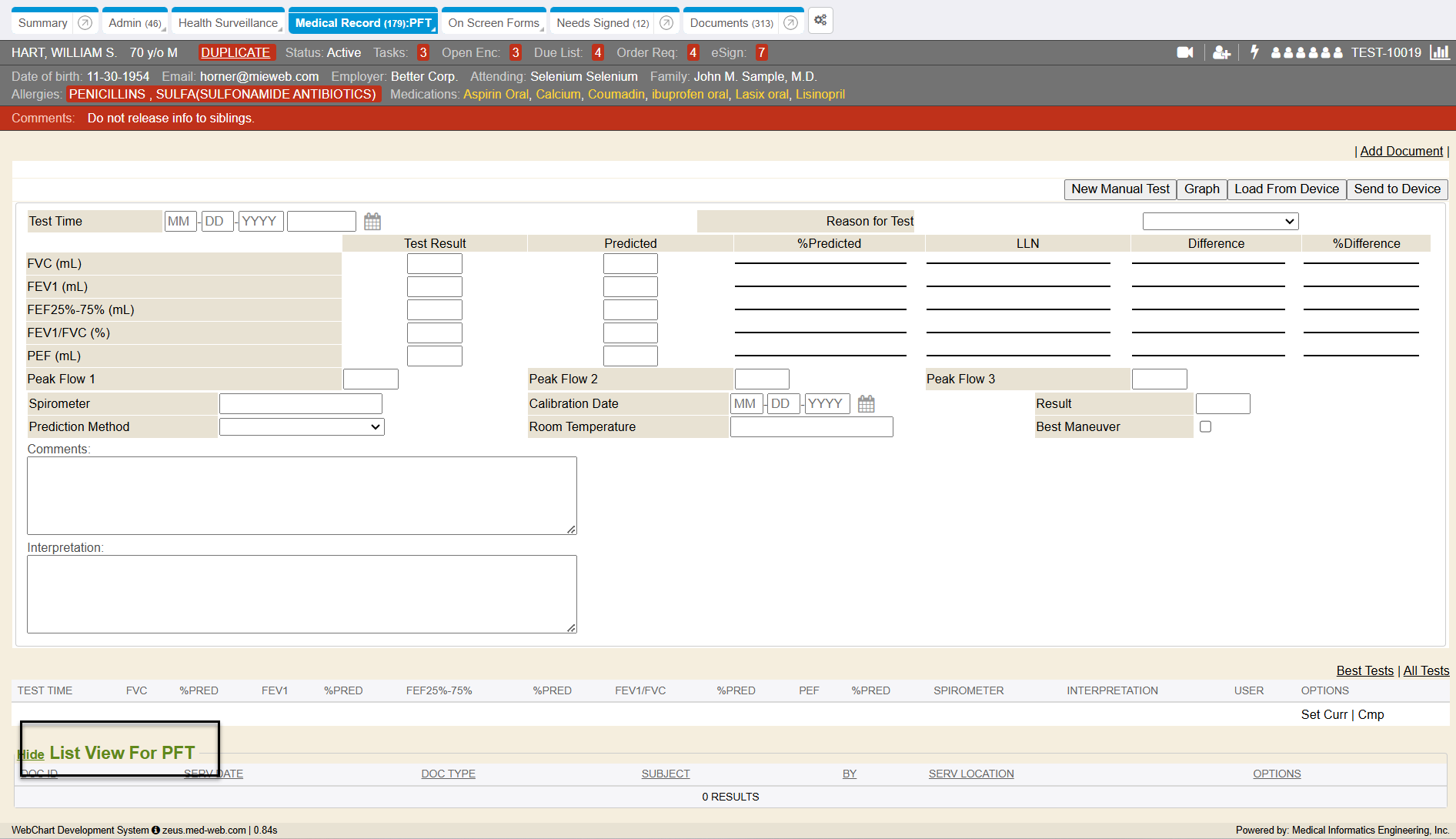1456x839 pixels.
Task: Hide the List View For PFT section
Action: tap(31, 754)
